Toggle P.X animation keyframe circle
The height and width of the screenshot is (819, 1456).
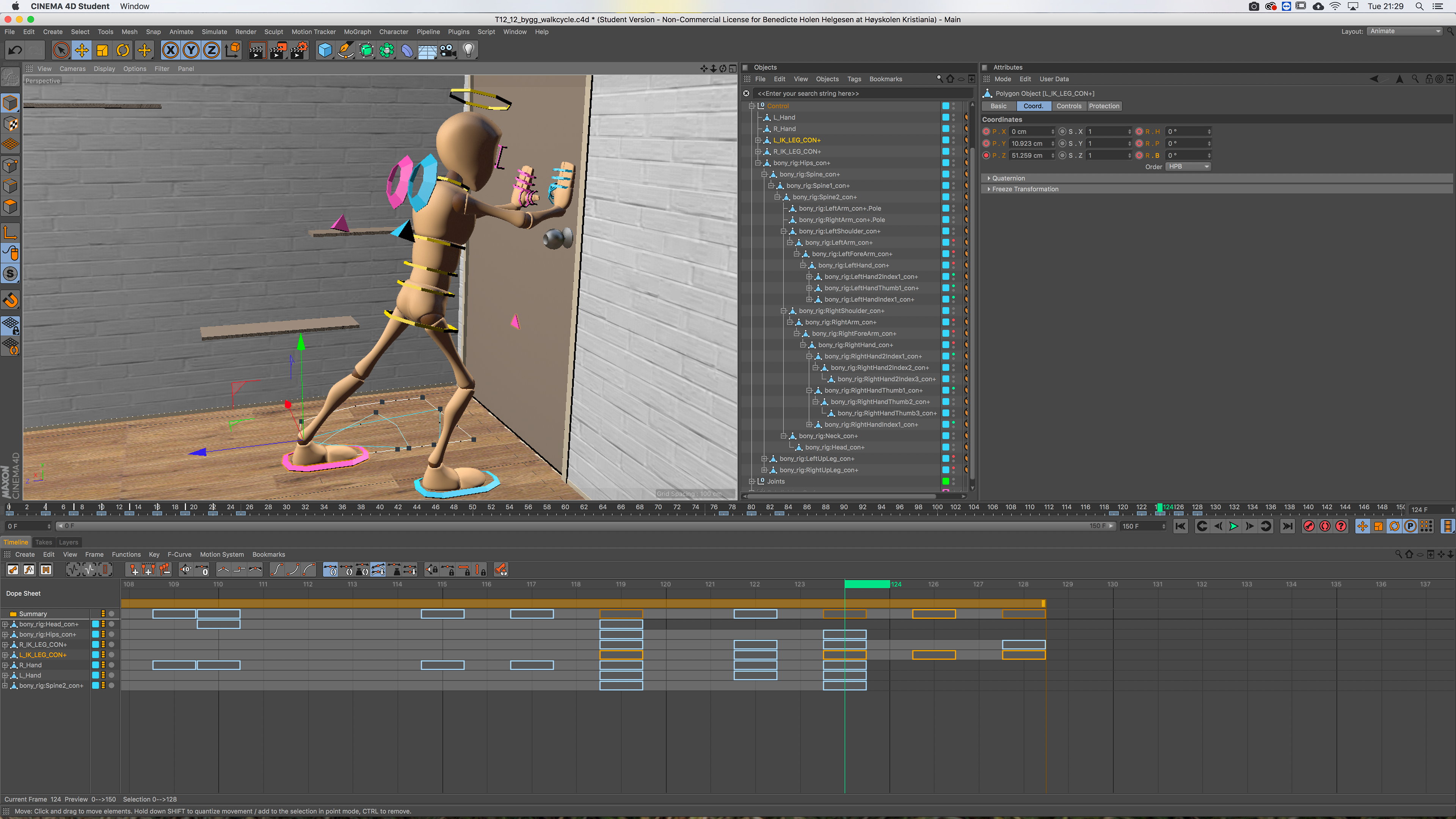(x=986, y=132)
